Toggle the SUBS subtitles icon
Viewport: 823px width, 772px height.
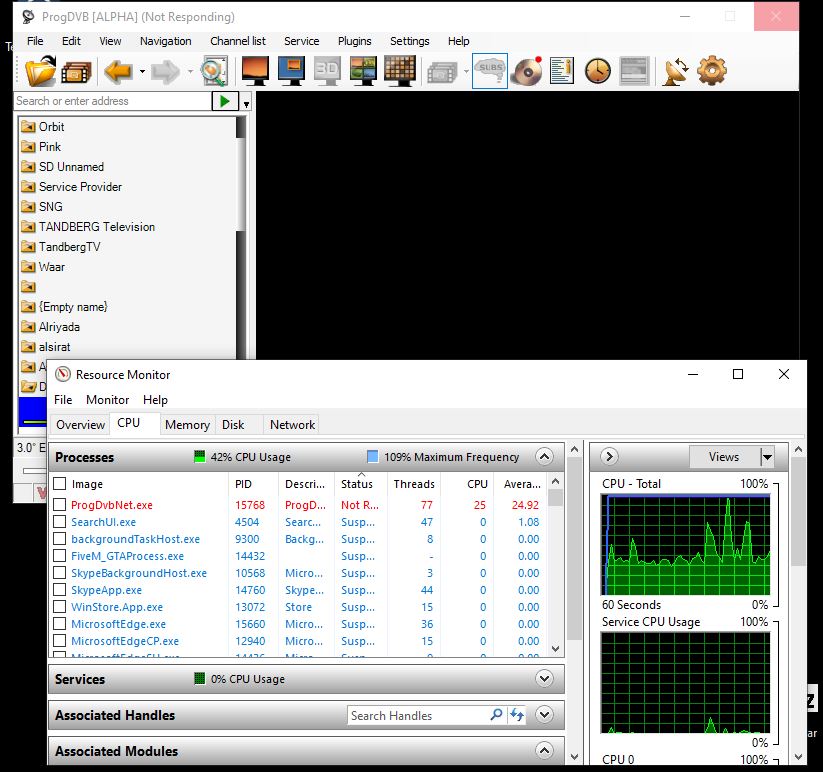coord(490,71)
